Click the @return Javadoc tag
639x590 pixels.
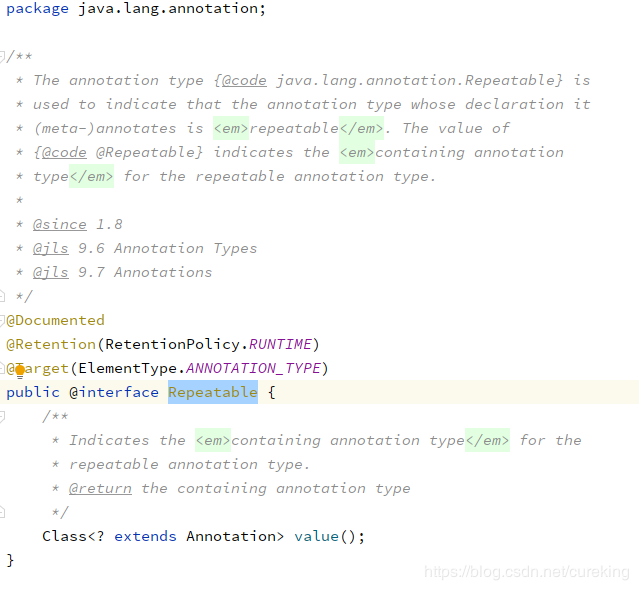point(100,488)
